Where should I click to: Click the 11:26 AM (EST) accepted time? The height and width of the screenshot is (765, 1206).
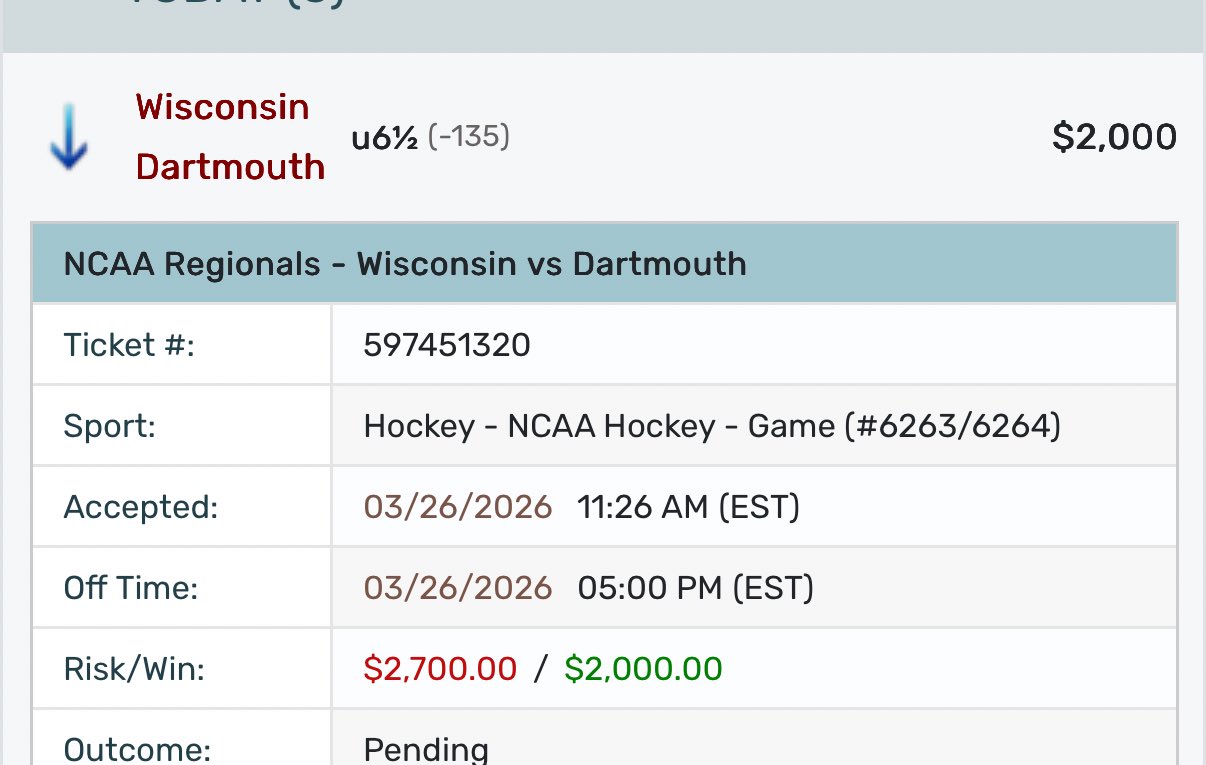tap(688, 507)
